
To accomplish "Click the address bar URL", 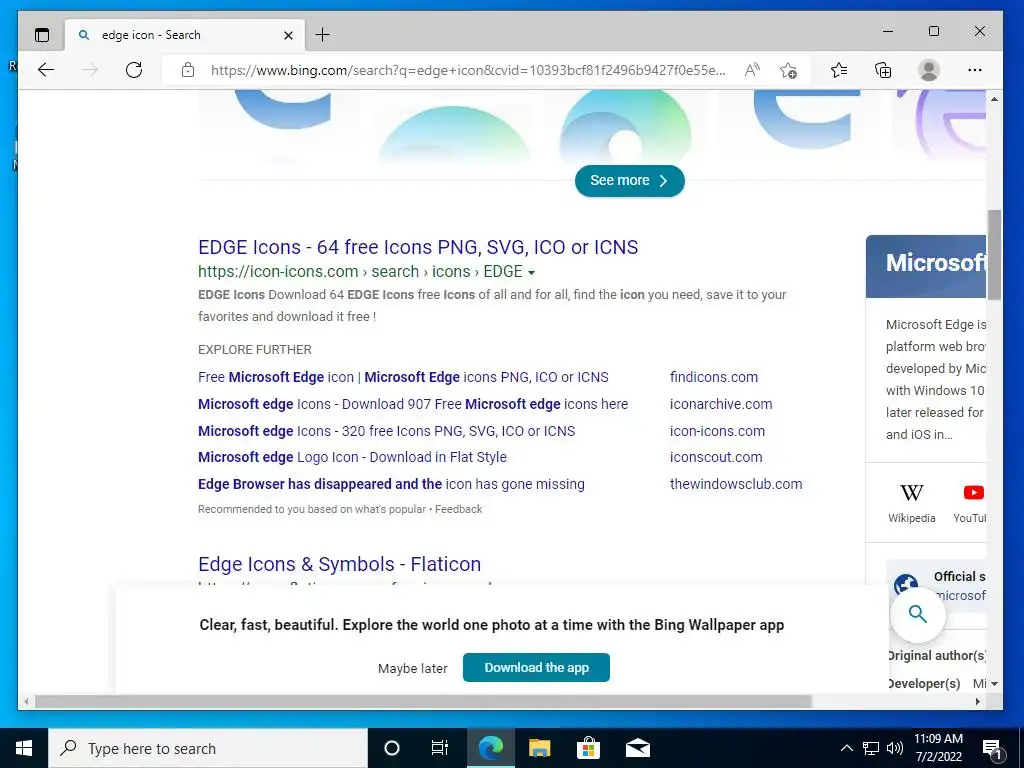I will (x=468, y=70).
